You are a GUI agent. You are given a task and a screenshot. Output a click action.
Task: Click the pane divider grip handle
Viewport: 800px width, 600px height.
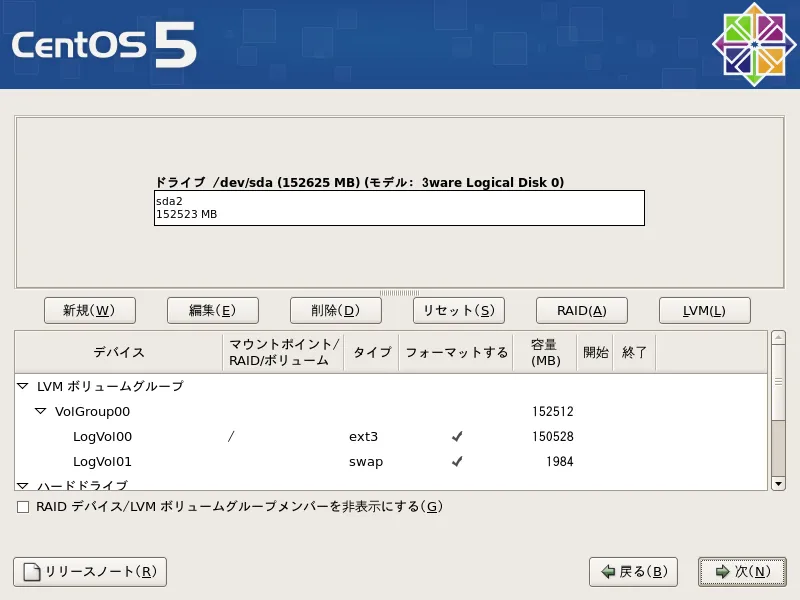[x=399, y=293]
